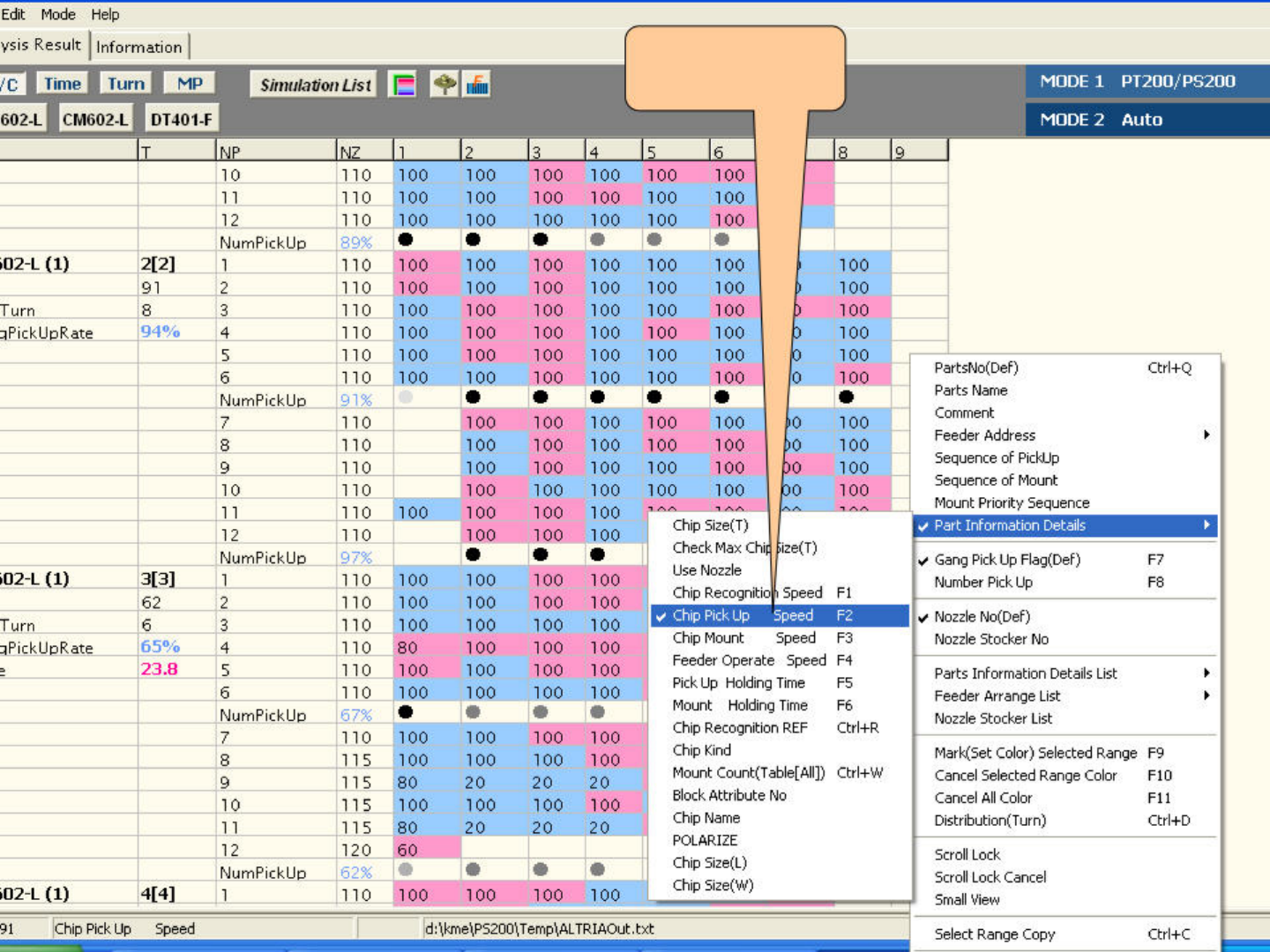Click the Simulation List button

click(315, 85)
